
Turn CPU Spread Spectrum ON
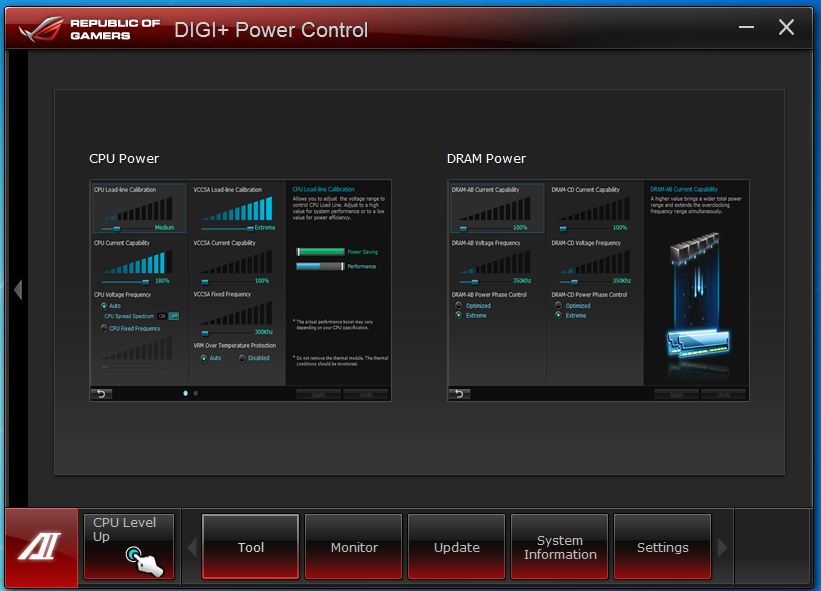click(x=162, y=316)
